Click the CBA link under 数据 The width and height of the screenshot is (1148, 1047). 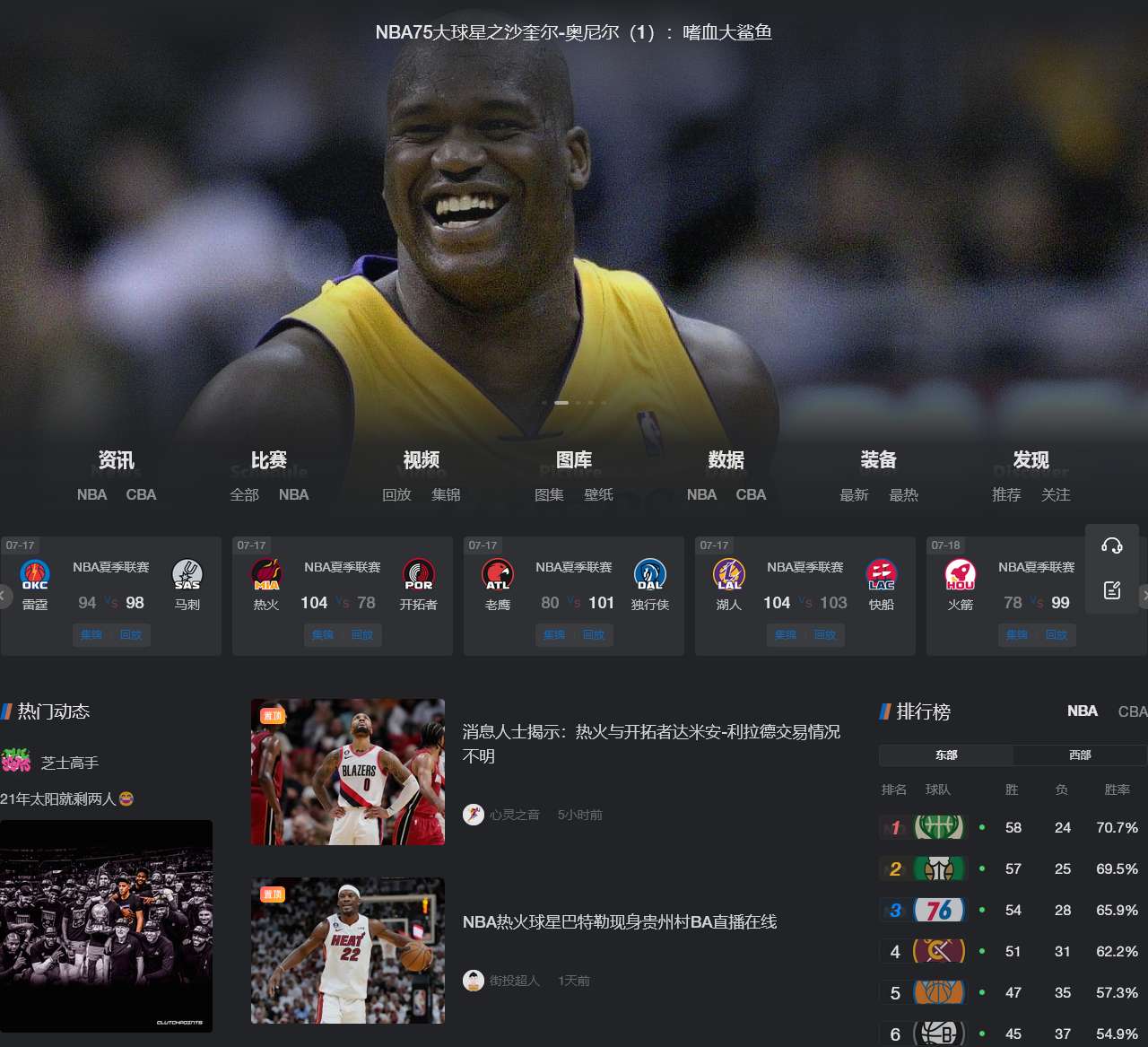[x=751, y=494]
